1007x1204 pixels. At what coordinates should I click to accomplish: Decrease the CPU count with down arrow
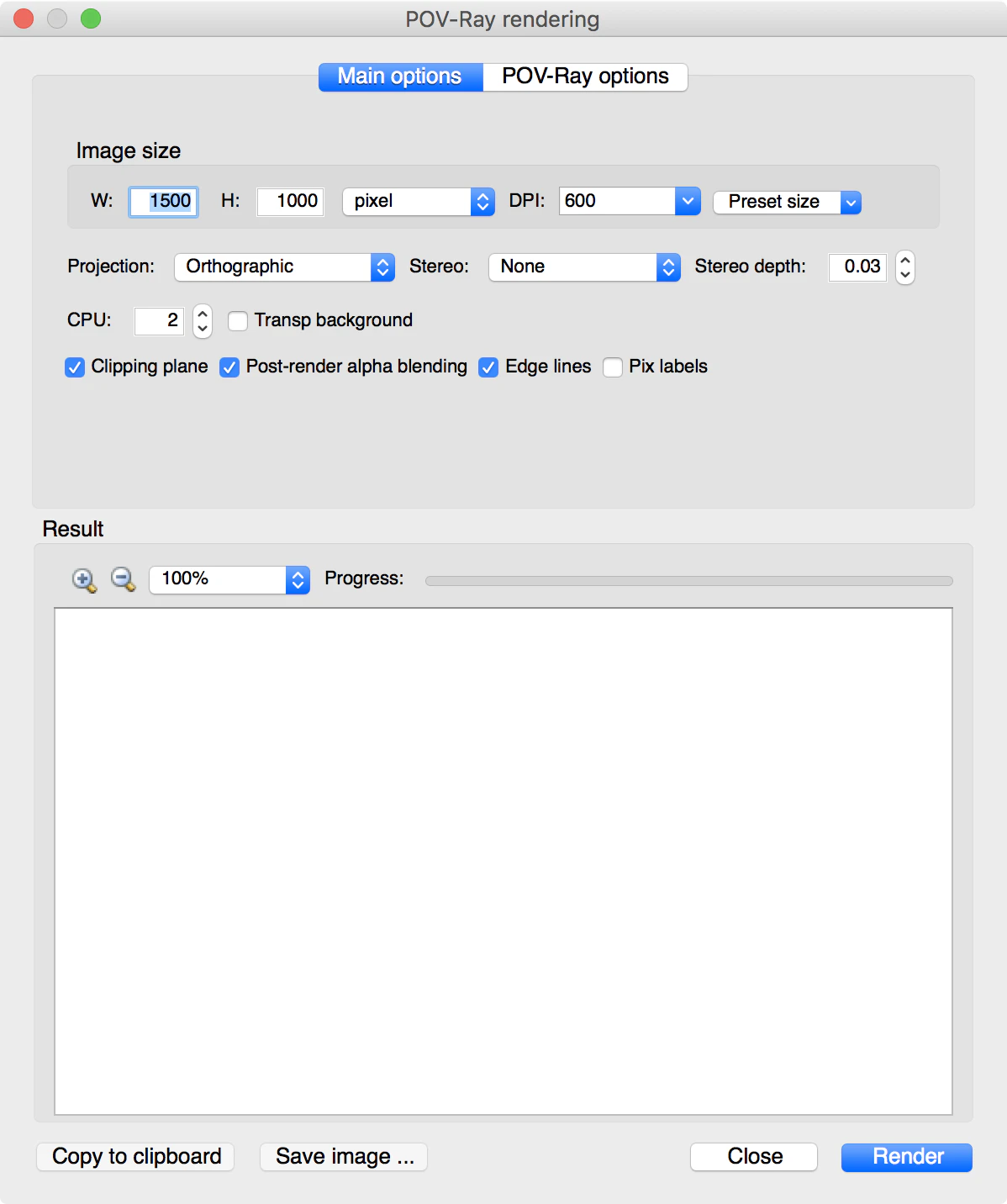[203, 329]
